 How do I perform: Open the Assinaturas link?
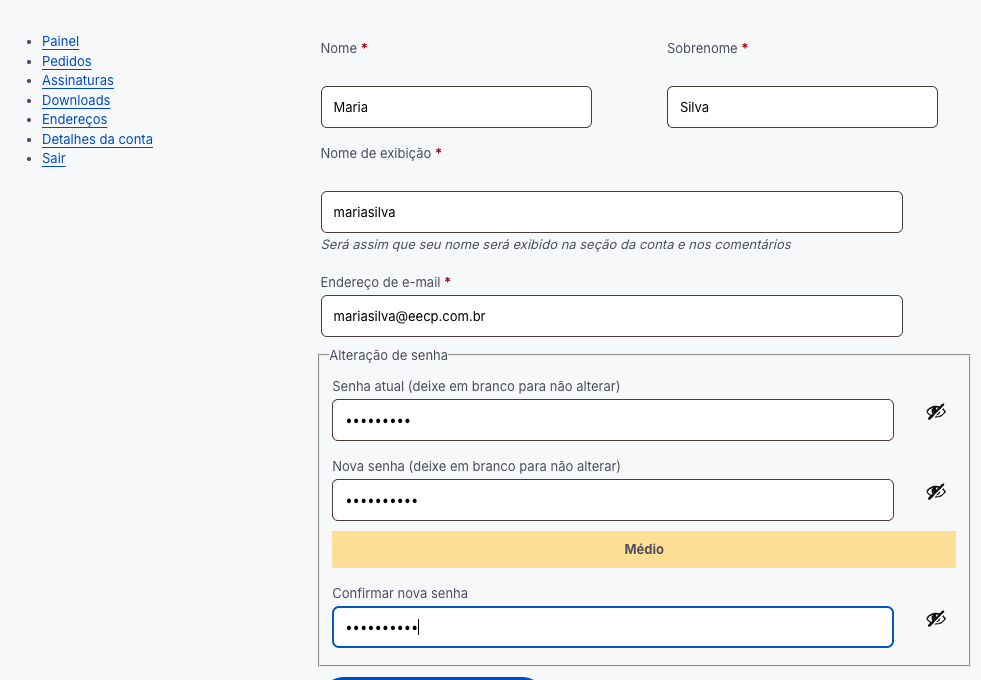click(78, 81)
